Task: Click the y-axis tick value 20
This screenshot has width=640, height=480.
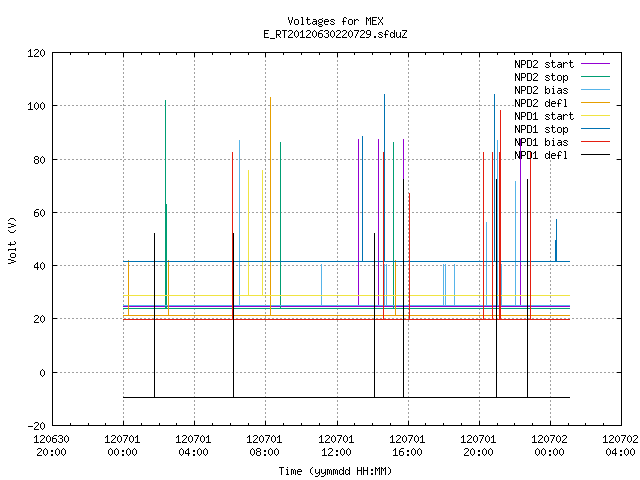Action: click(x=39, y=319)
